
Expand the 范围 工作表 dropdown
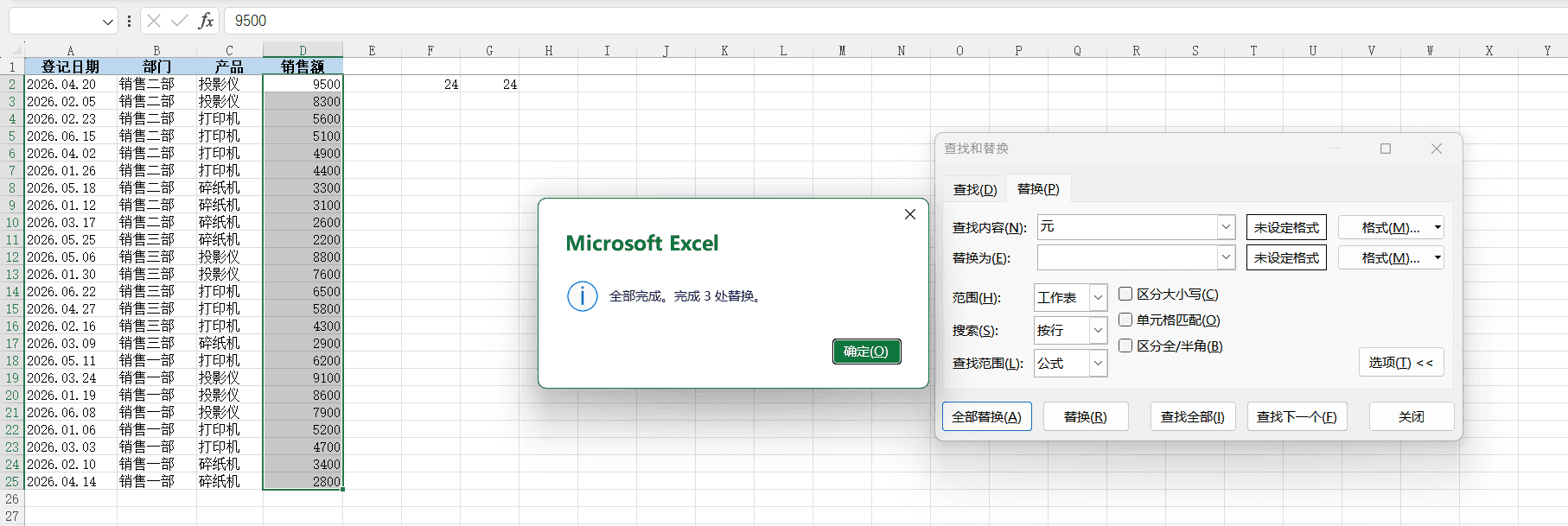click(1098, 298)
